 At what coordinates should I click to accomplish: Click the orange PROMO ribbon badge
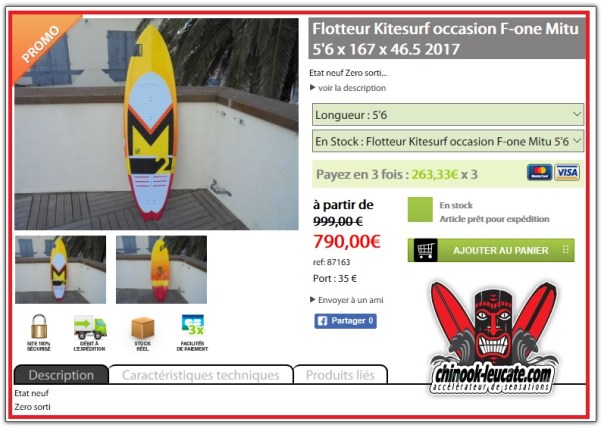[41, 43]
